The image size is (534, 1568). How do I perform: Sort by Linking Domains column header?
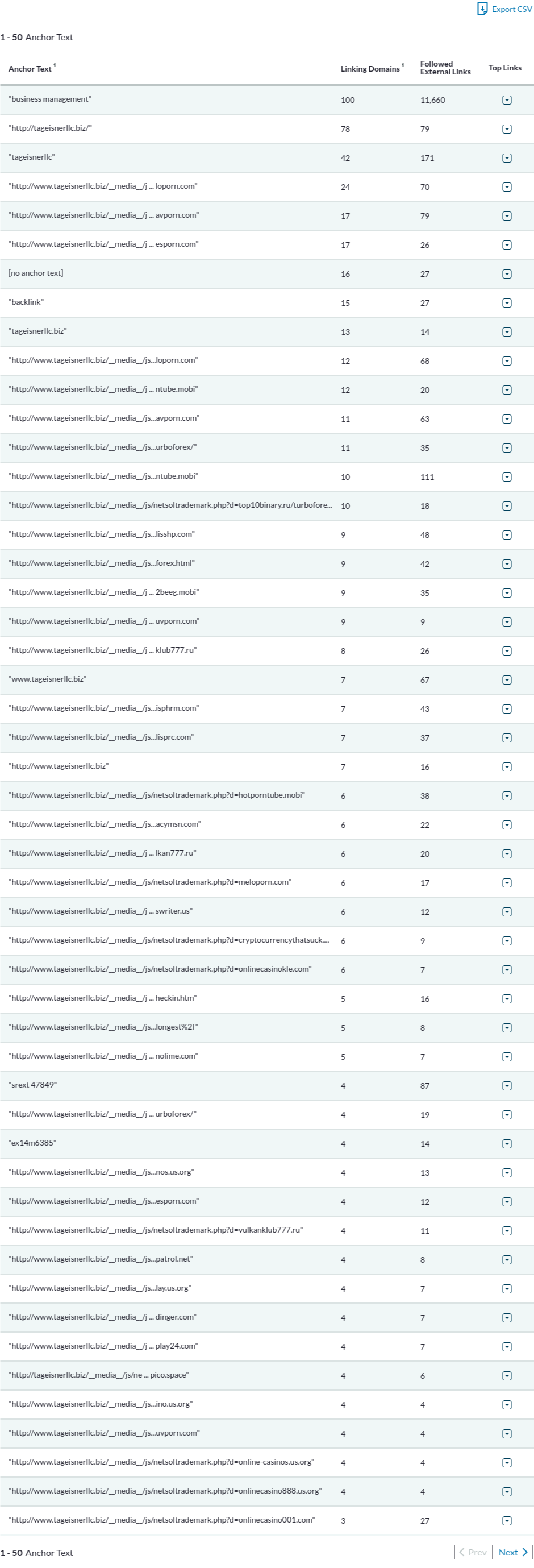(370, 69)
